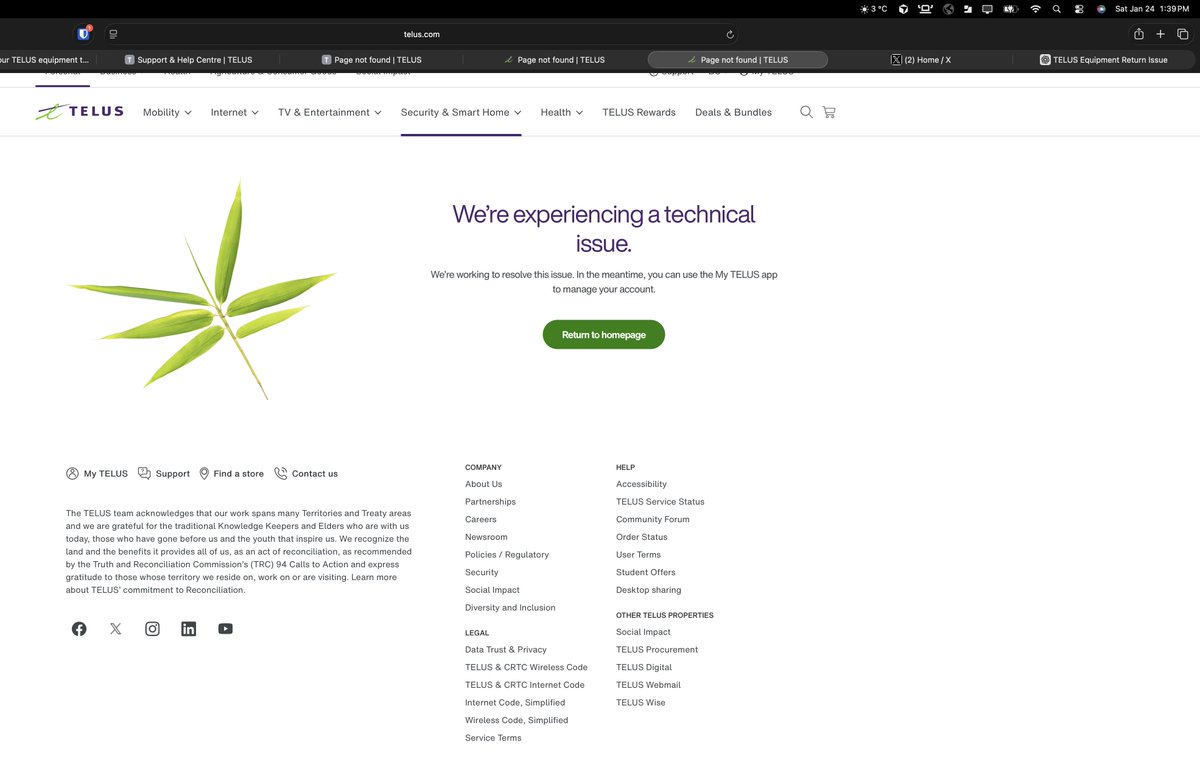Image resolution: width=1200 pixels, height=759 pixels.
Task: Open macOS Spotlight search icon
Action: tap(1057, 9)
